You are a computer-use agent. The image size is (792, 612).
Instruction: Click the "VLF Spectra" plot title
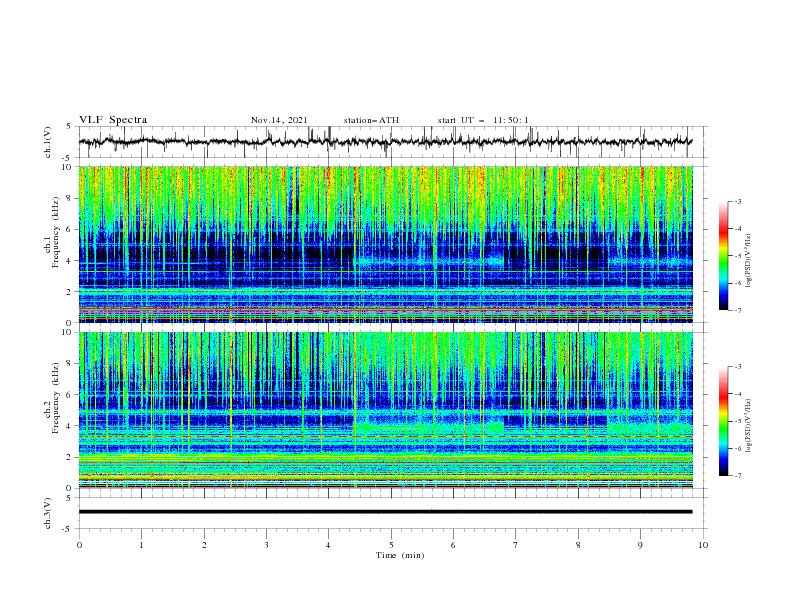pos(113,120)
